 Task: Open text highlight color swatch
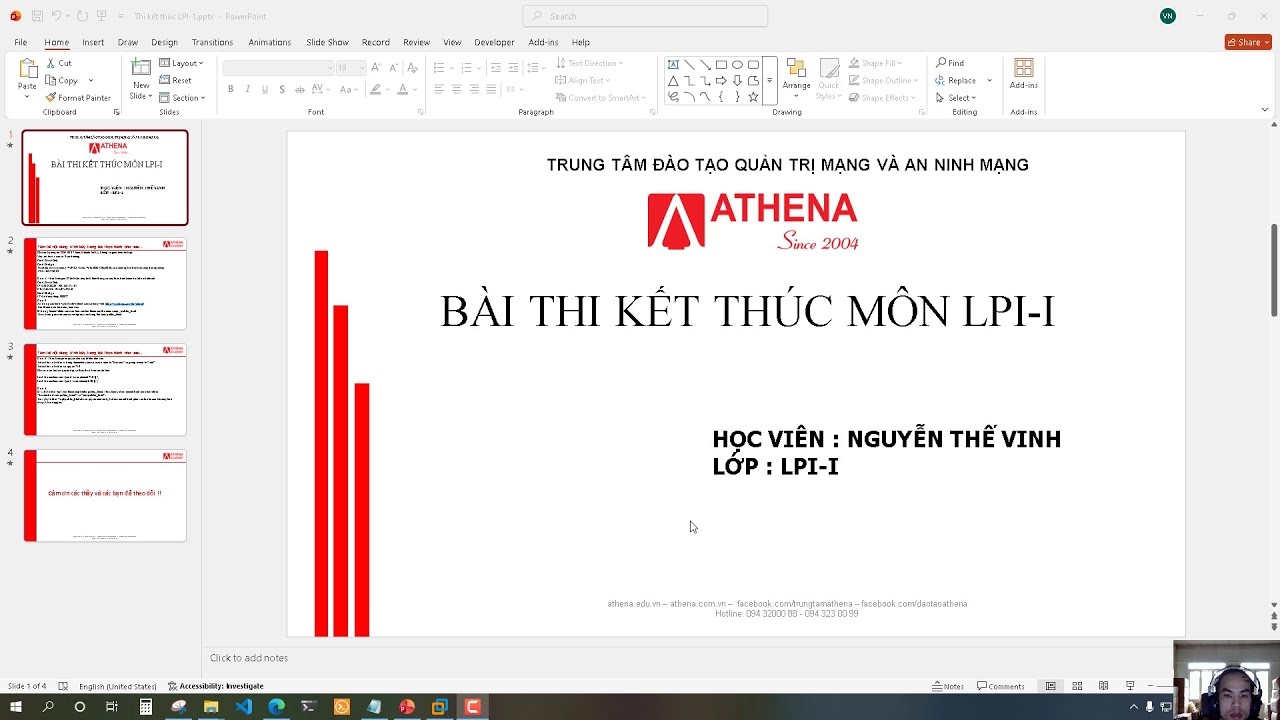[376, 89]
